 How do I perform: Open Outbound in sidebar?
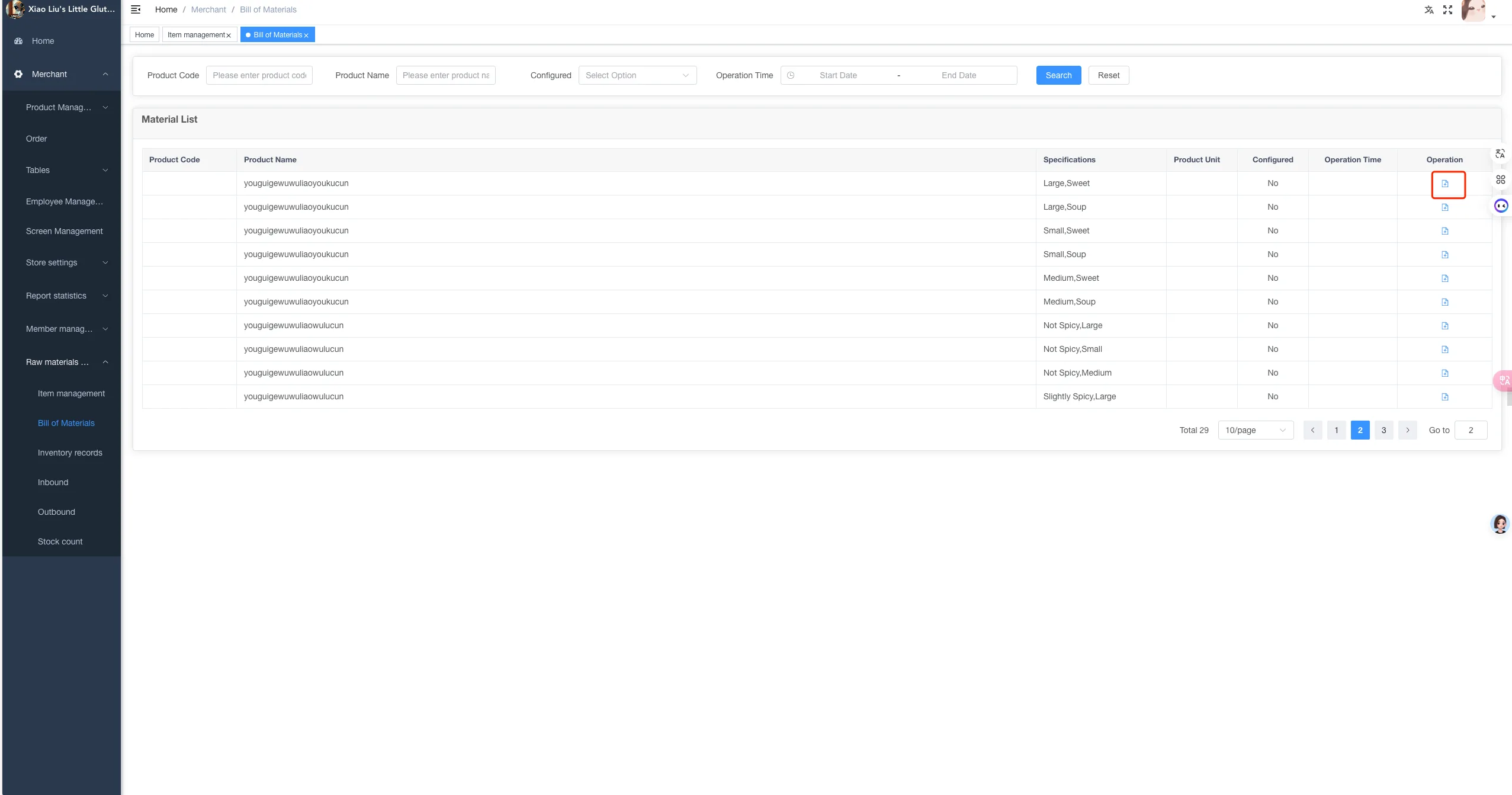coord(56,512)
